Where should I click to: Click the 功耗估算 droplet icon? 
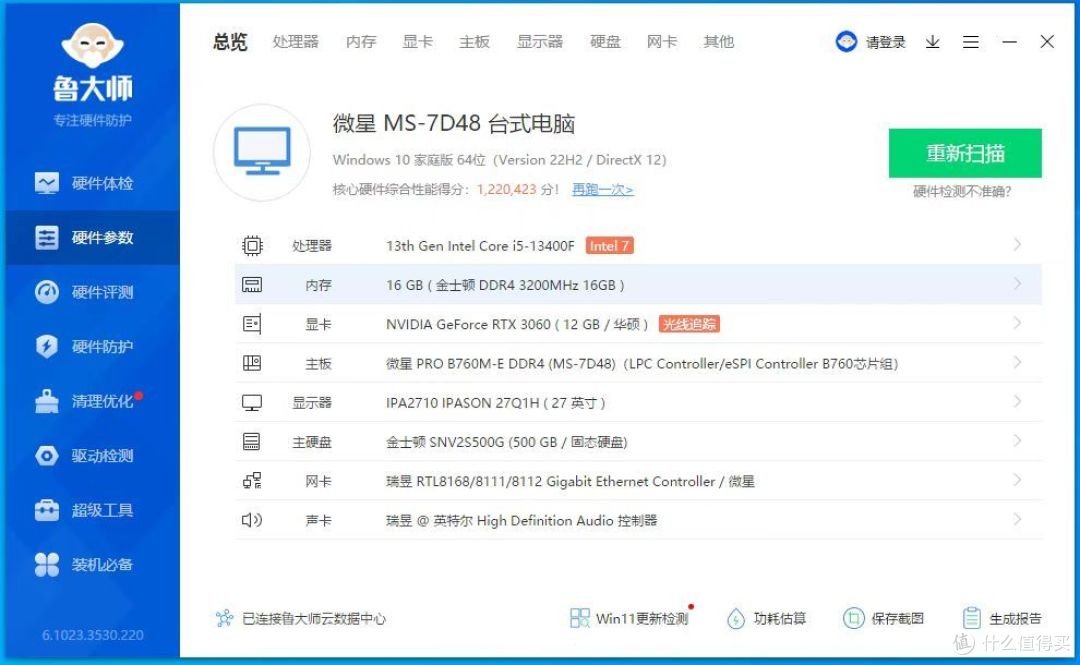(736, 618)
